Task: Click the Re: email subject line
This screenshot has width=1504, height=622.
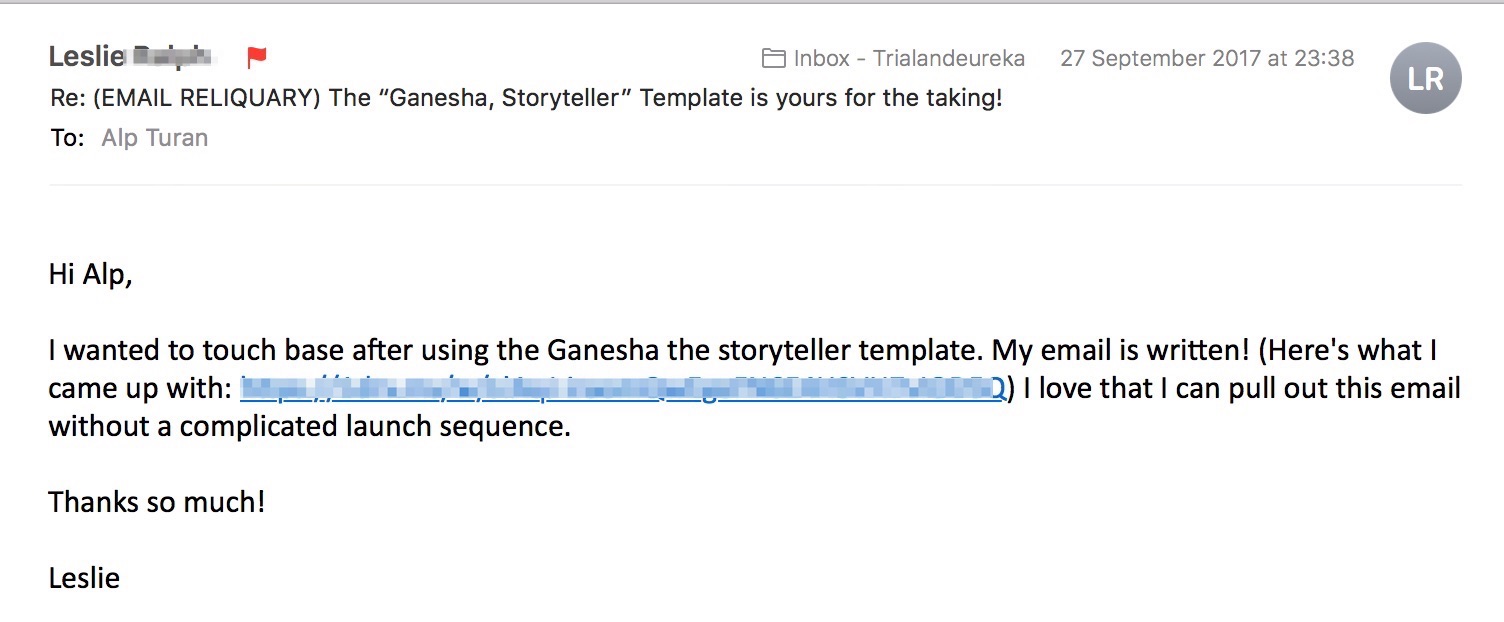Action: [525, 99]
